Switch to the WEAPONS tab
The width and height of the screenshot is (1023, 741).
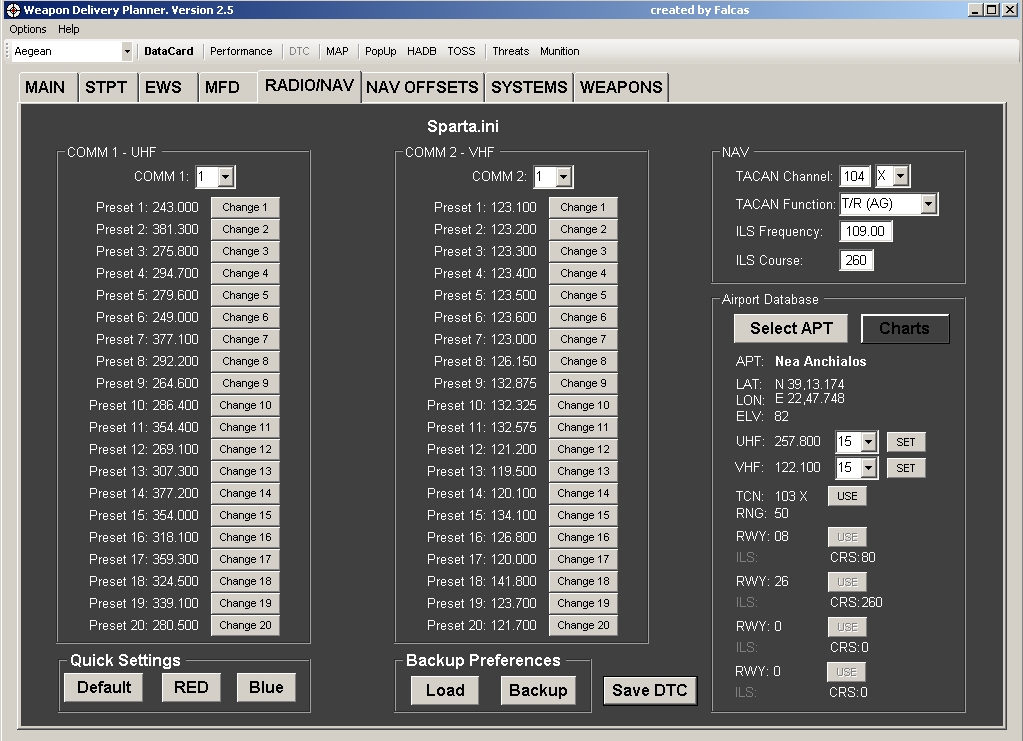point(621,87)
